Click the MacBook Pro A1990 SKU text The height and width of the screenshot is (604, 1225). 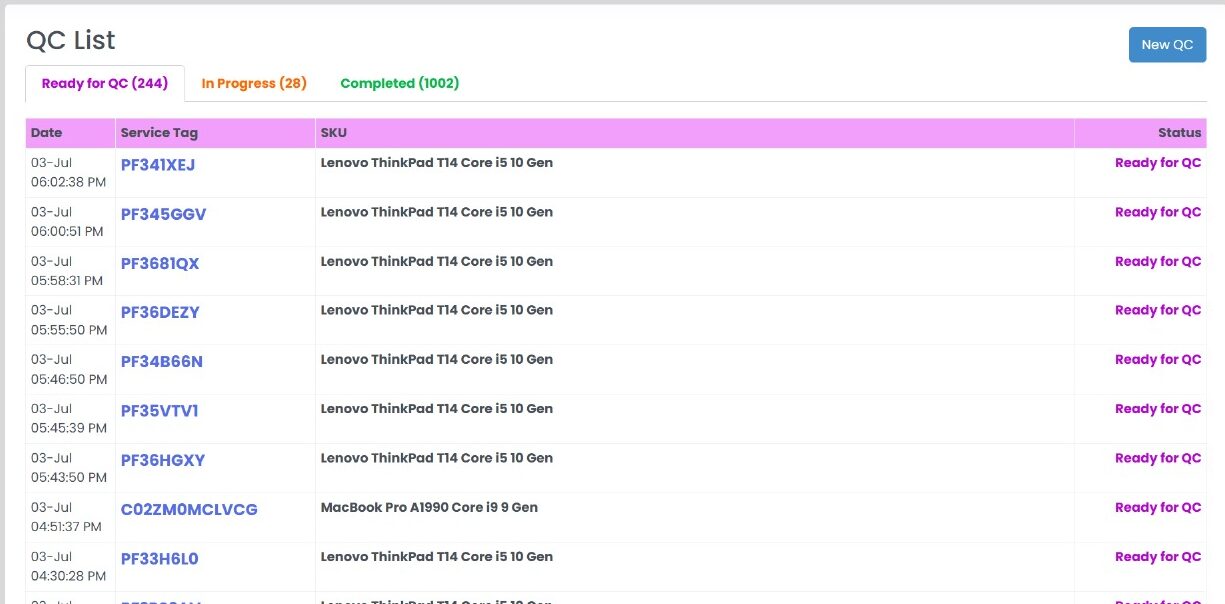[429, 507]
